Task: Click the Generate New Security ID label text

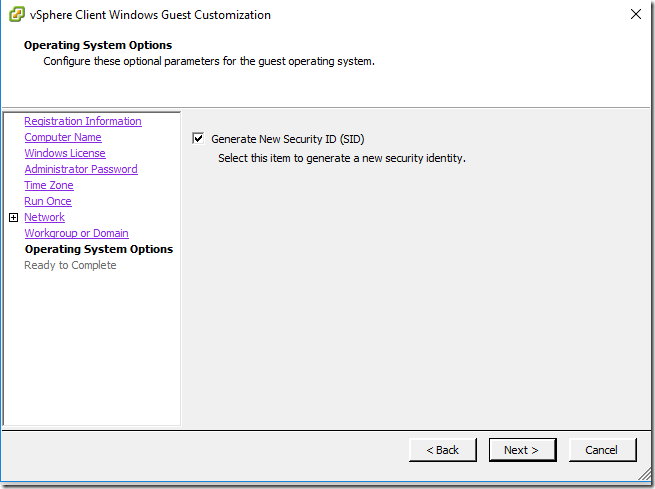Action: coord(287,139)
